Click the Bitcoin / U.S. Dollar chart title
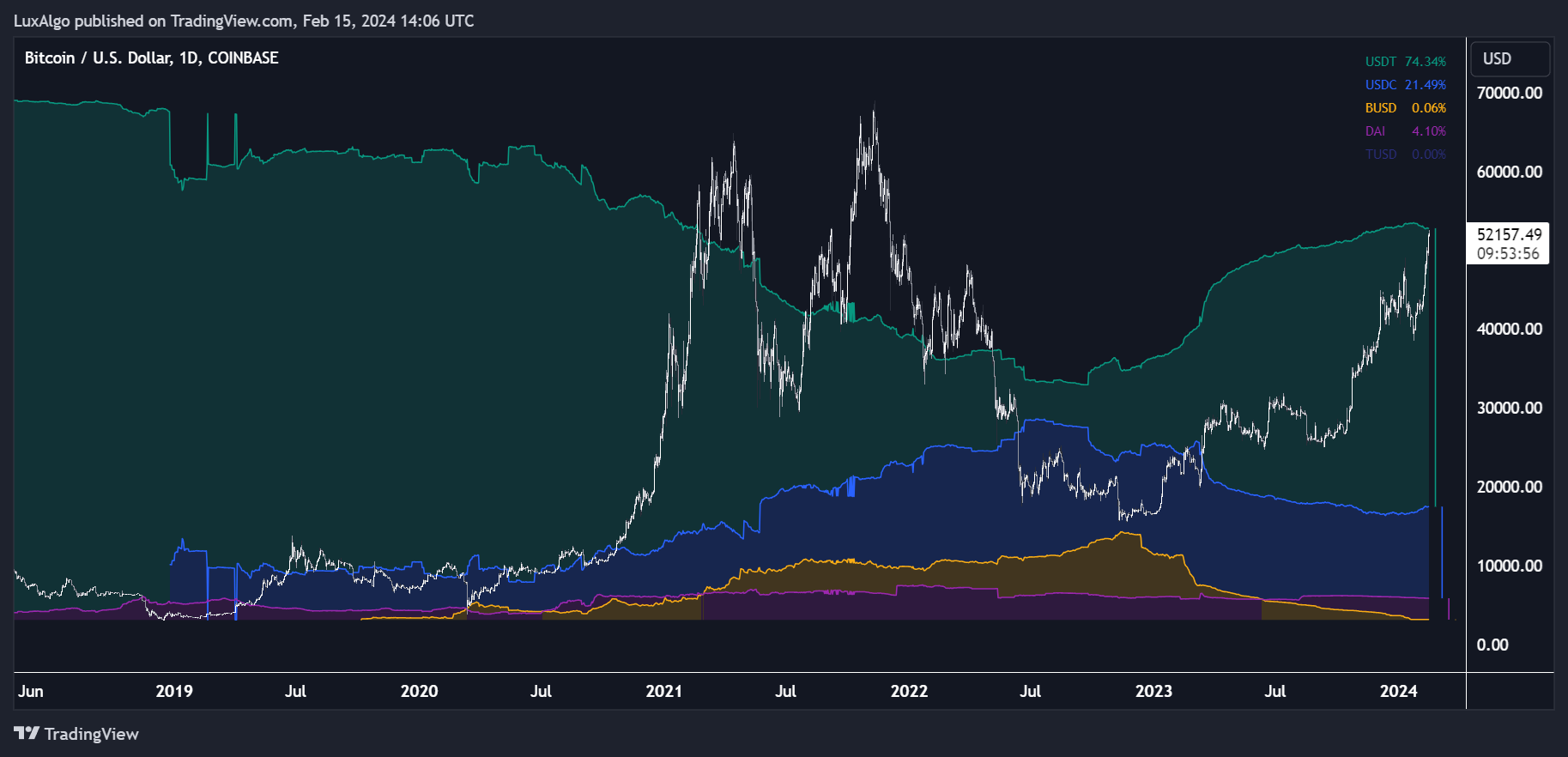The image size is (1568, 757). click(151, 58)
